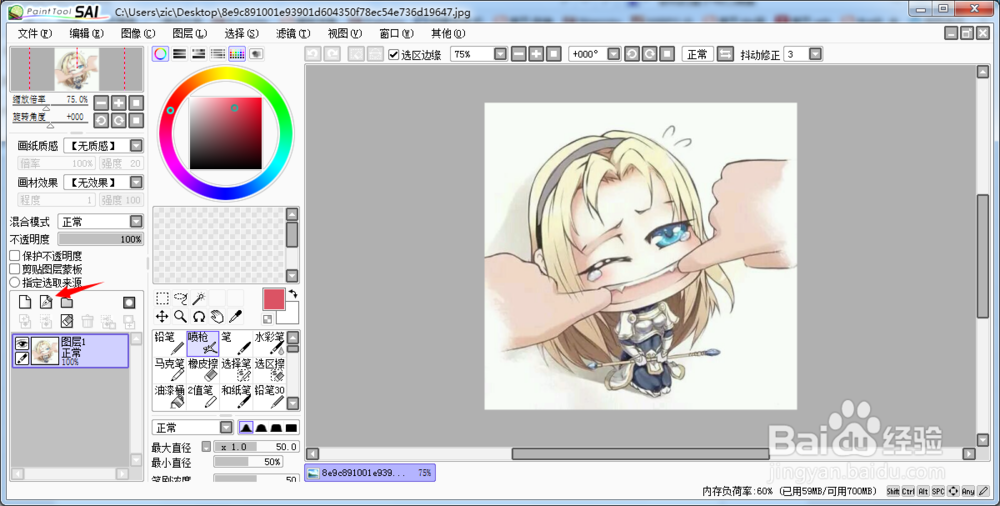Open the 抖动修正 stabilizer dropdown
Screen dimensions: 1000x506
815,54
